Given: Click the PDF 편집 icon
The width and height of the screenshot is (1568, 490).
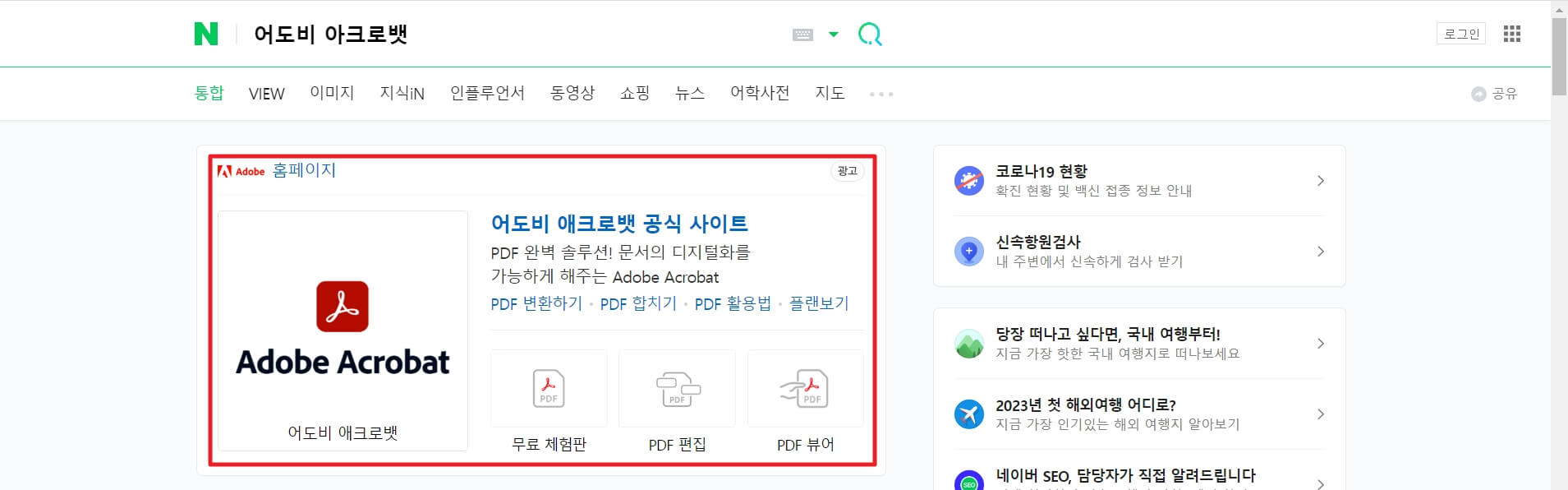Looking at the screenshot, I should pos(677,388).
